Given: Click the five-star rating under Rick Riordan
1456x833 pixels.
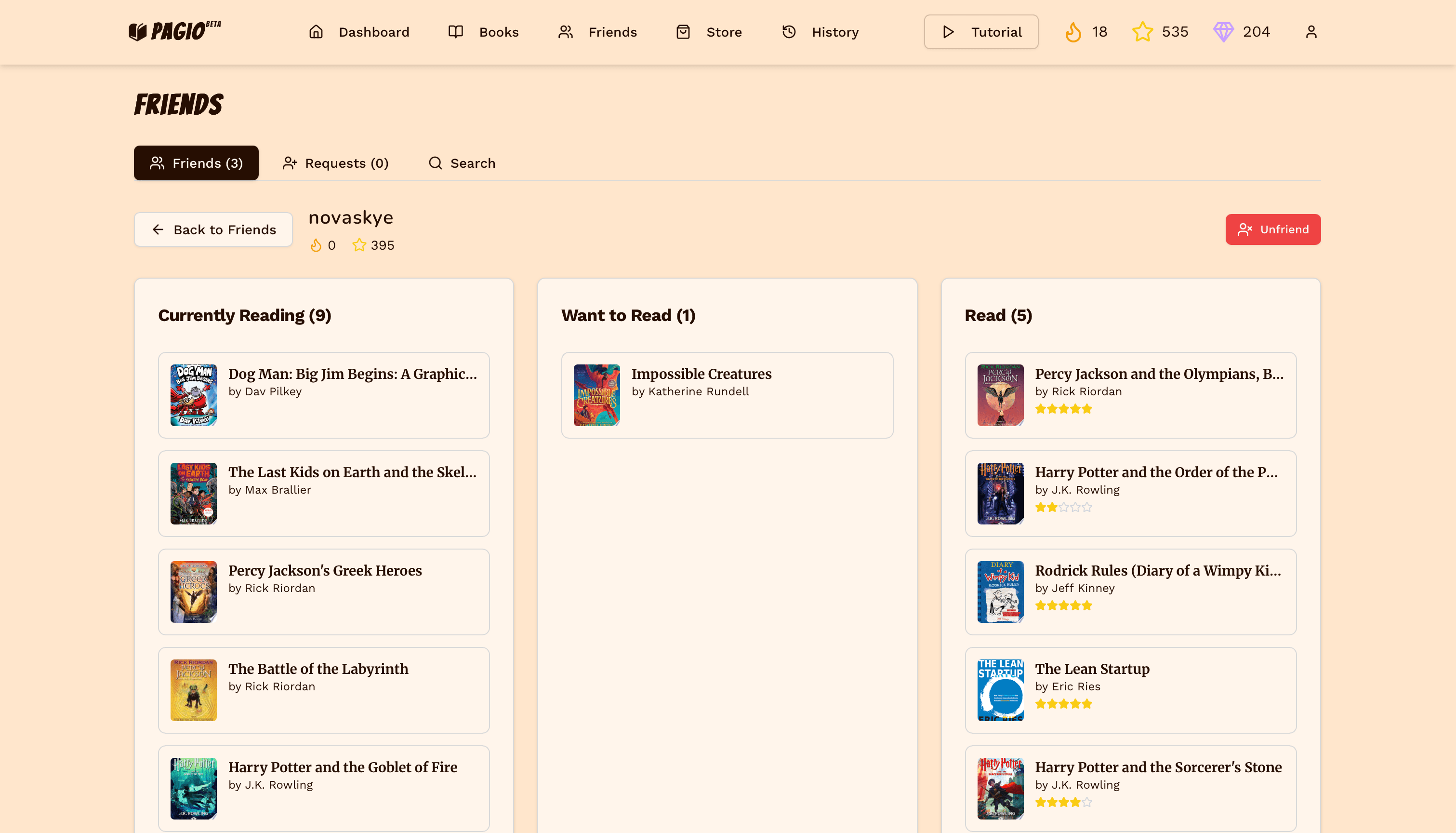Looking at the screenshot, I should pyautogui.click(x=1064, y=409).
